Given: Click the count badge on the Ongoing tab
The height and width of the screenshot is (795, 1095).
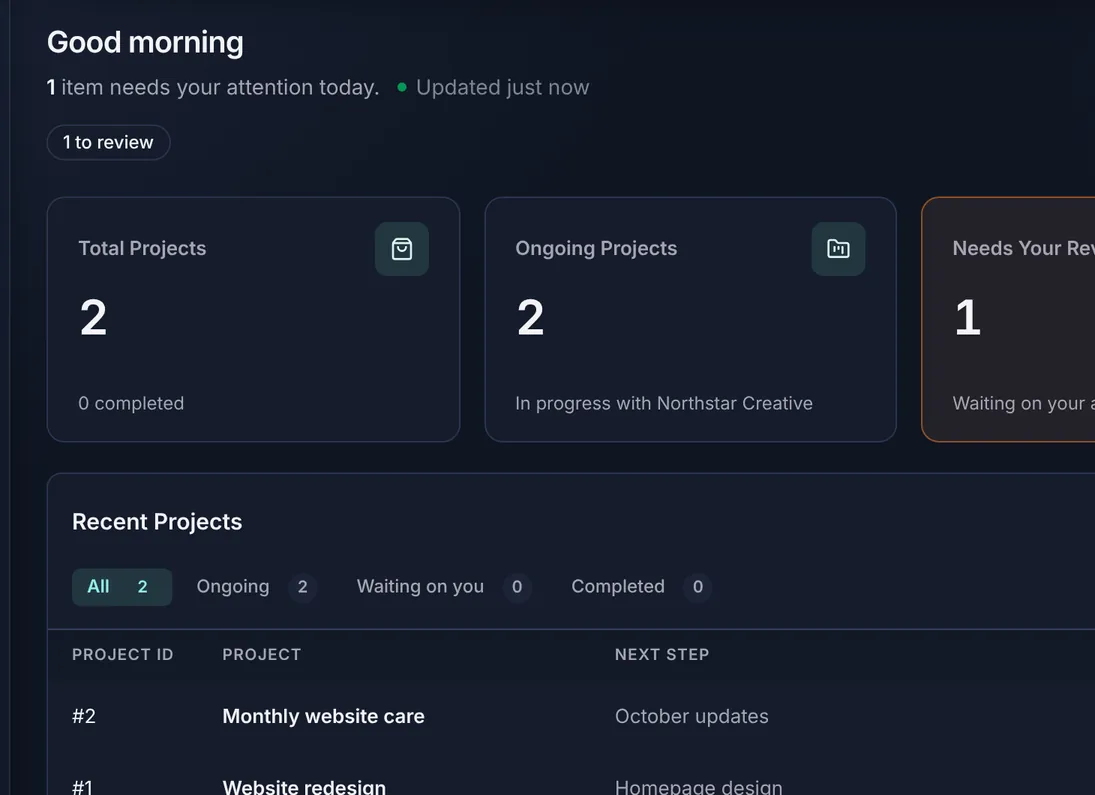Looking at the screenshot, I should (x=302, y=587).
